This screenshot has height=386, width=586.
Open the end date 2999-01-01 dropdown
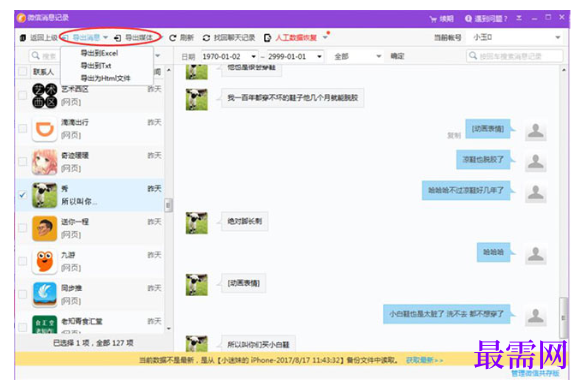[320, 56]
